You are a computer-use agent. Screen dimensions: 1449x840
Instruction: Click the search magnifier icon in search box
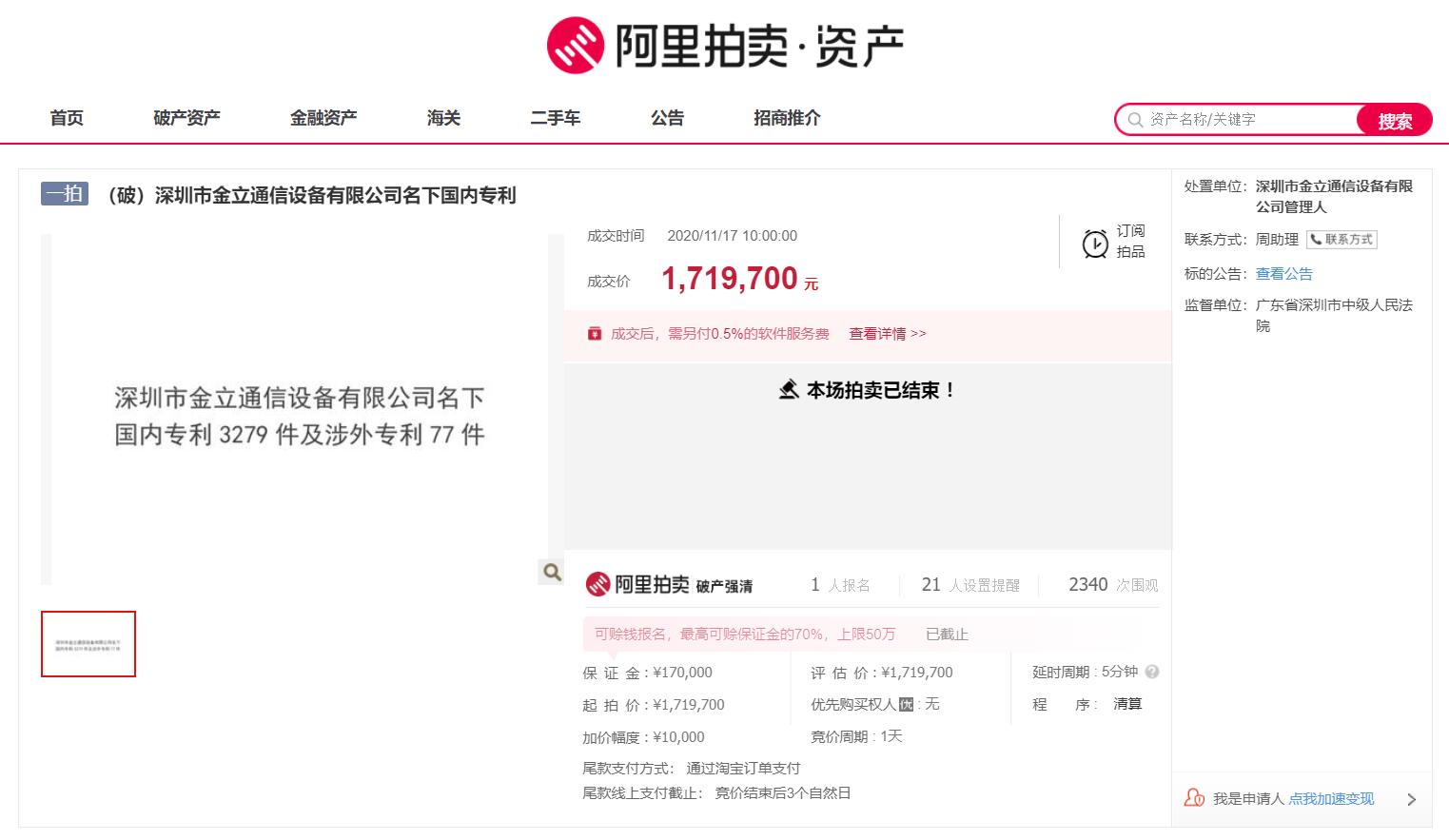click(x=1135, y=120)
